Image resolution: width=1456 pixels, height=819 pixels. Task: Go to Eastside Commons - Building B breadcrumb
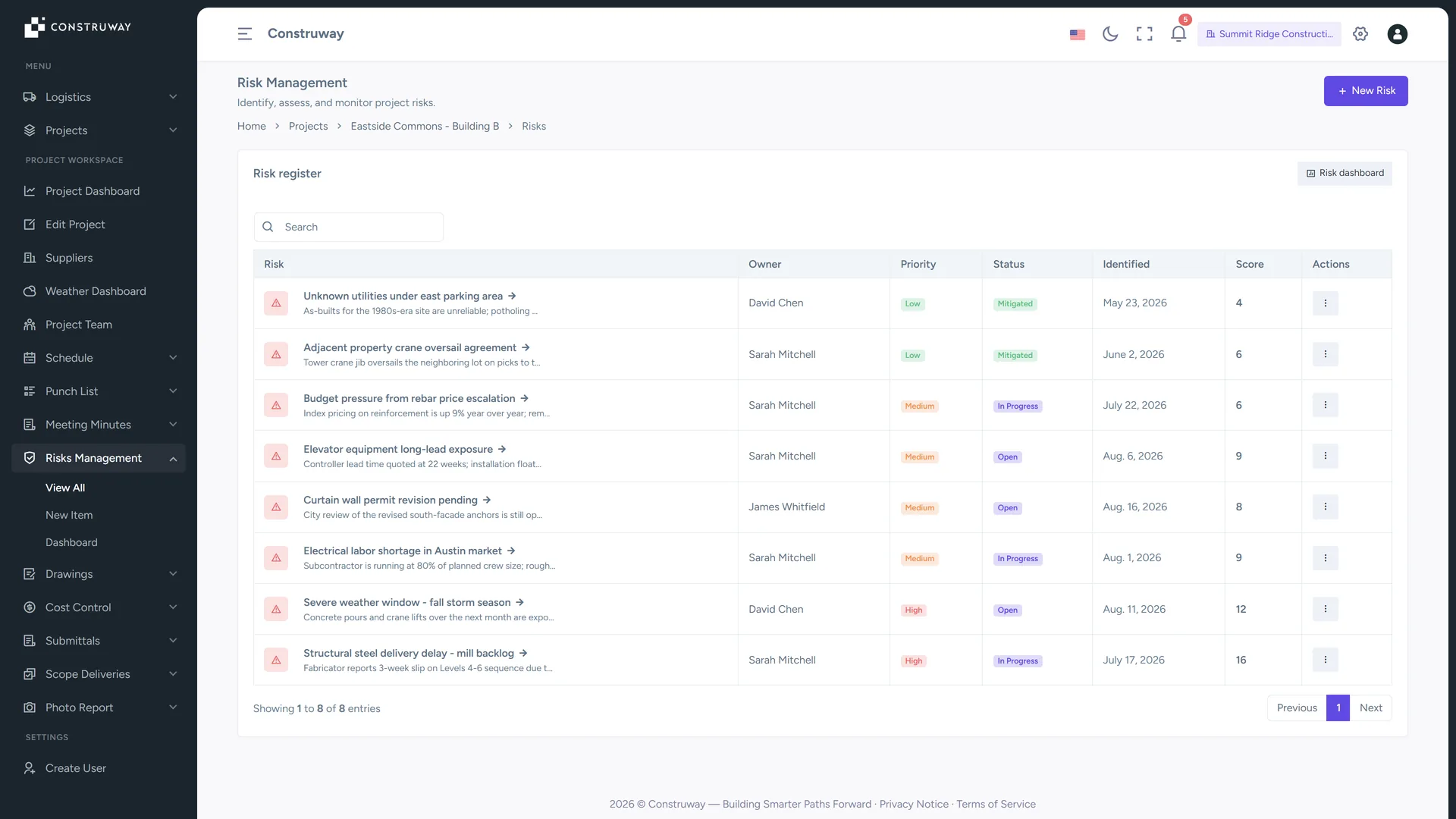425,127
